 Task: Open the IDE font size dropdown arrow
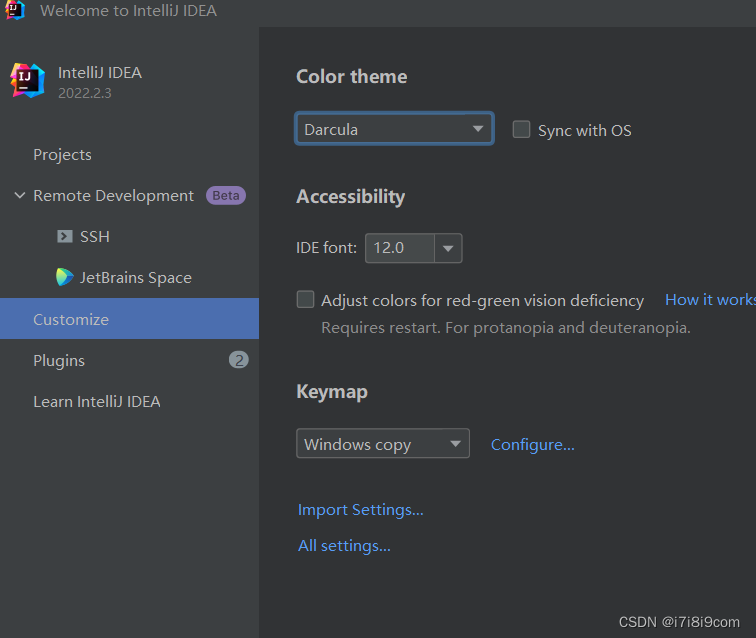pyautogui.click(x=448, y=248)
